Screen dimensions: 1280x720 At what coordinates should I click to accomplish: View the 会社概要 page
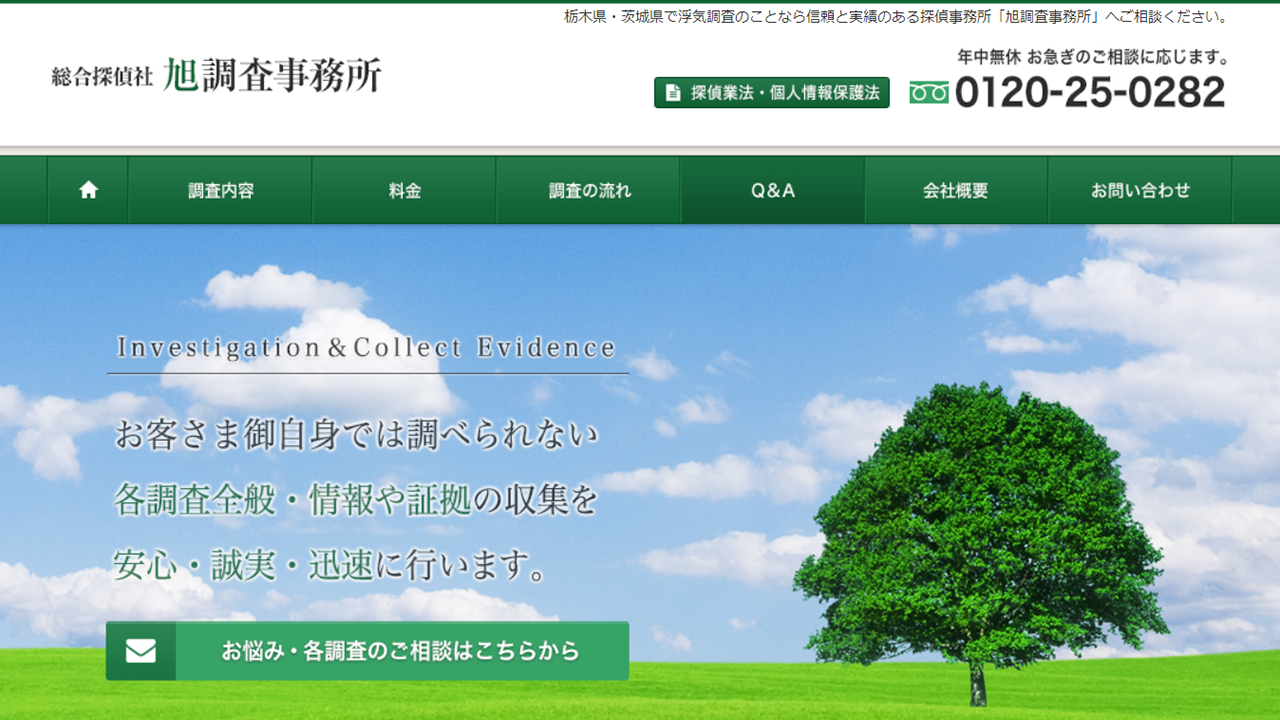[x=956, y=189]
